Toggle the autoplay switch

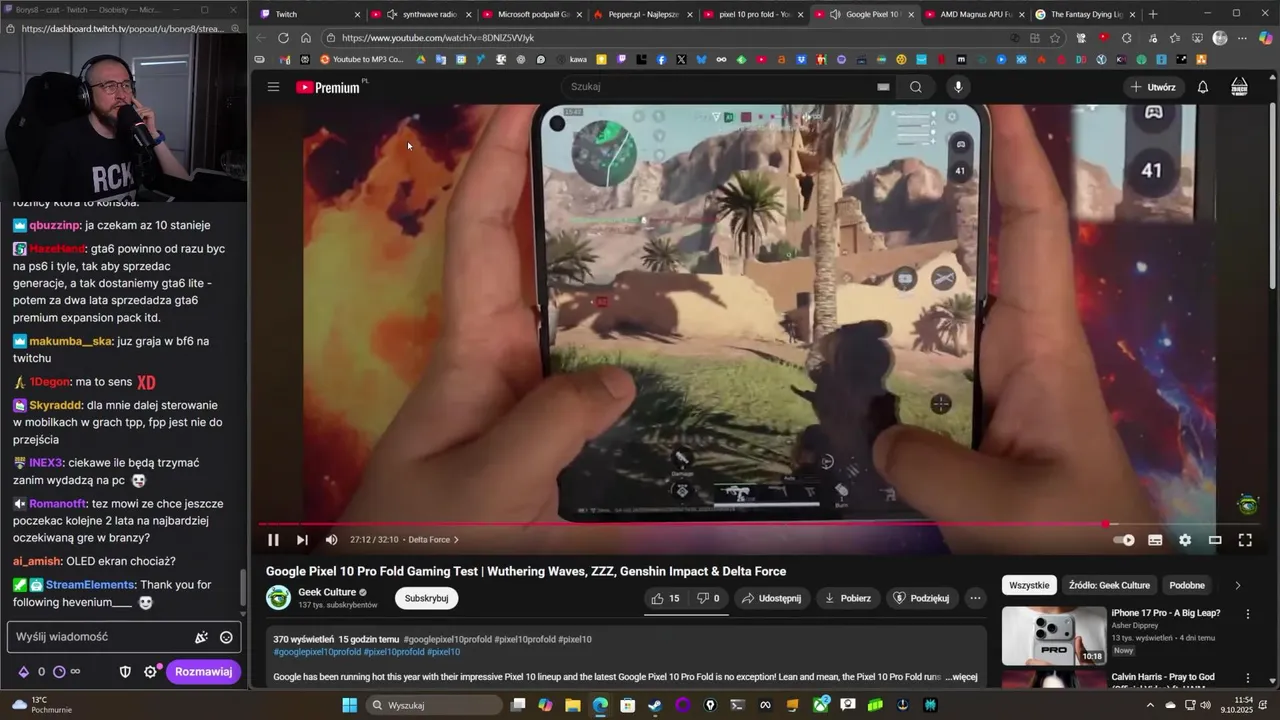point(1124,540)
